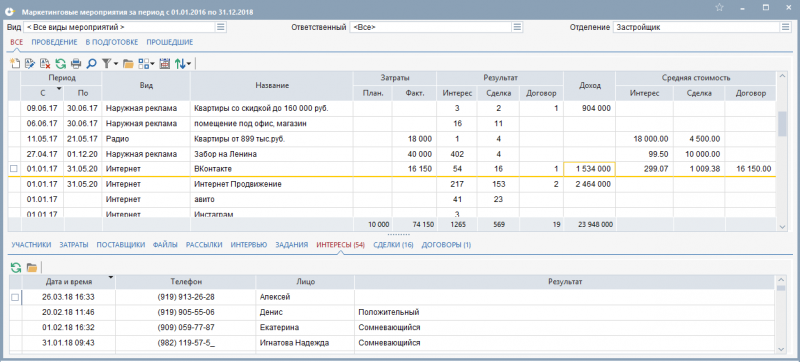
Task: Click phone (919) 905-55-06
Action: click(186, 312)
